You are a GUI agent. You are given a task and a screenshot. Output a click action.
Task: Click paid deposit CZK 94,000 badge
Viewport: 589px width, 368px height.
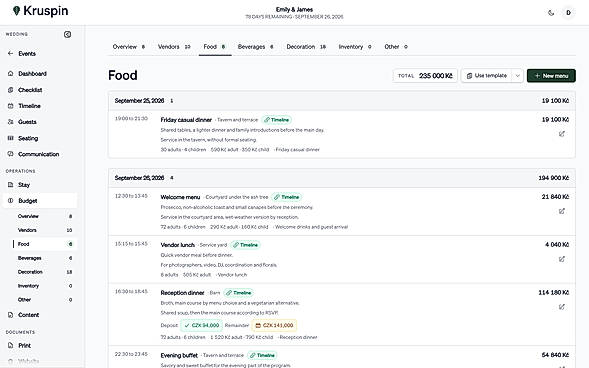[x=201, y=325]
